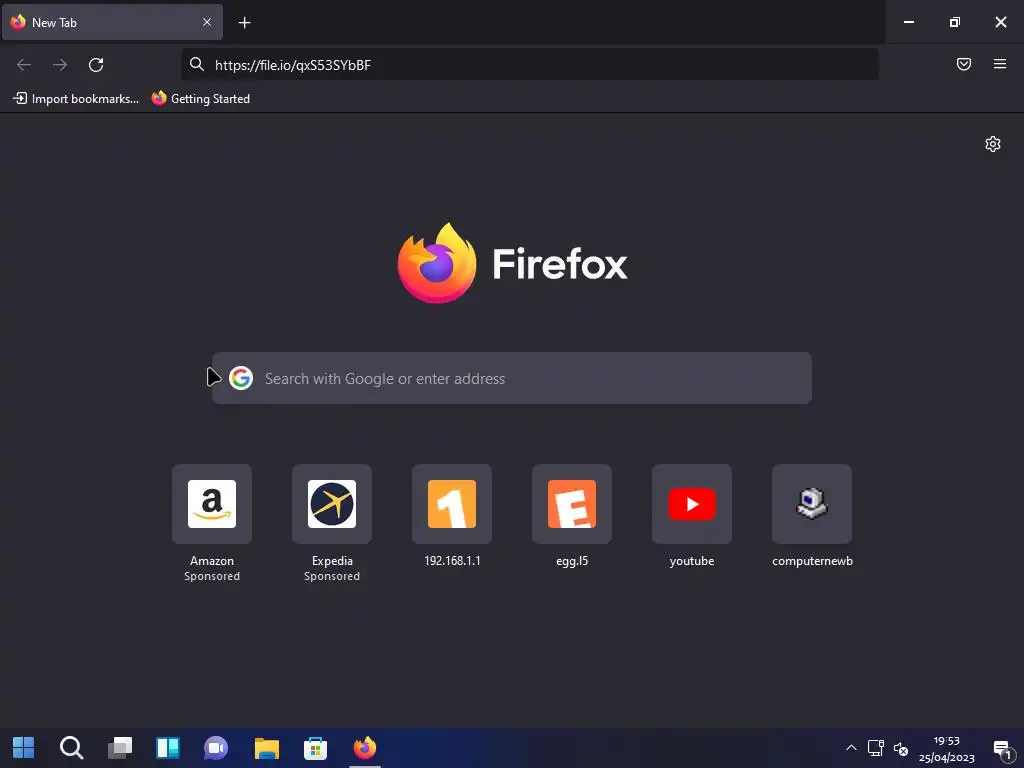The image size is (1024, 768).
Task: Select the New Tab tab
Action: pos(112,22)
